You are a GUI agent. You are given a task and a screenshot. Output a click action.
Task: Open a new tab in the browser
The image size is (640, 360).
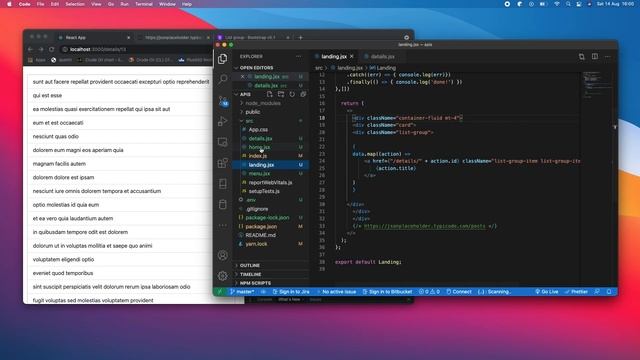tap(300, 38)
